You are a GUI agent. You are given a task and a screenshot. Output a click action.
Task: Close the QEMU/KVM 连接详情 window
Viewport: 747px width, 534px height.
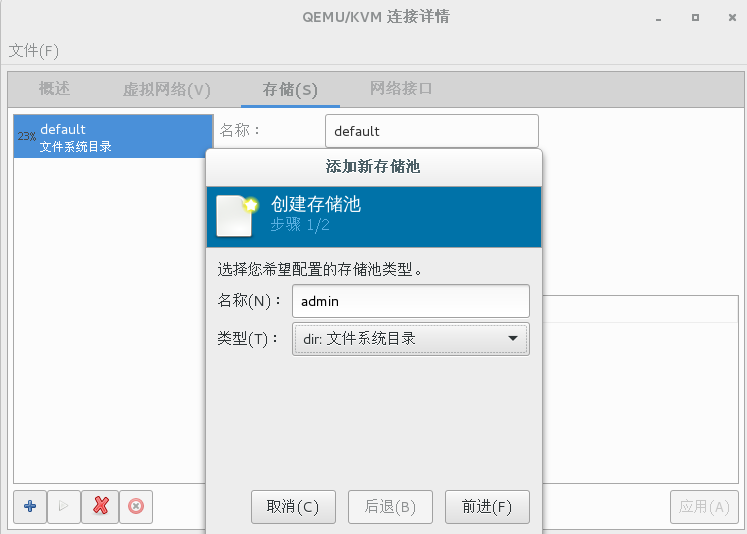pos(732,18)
